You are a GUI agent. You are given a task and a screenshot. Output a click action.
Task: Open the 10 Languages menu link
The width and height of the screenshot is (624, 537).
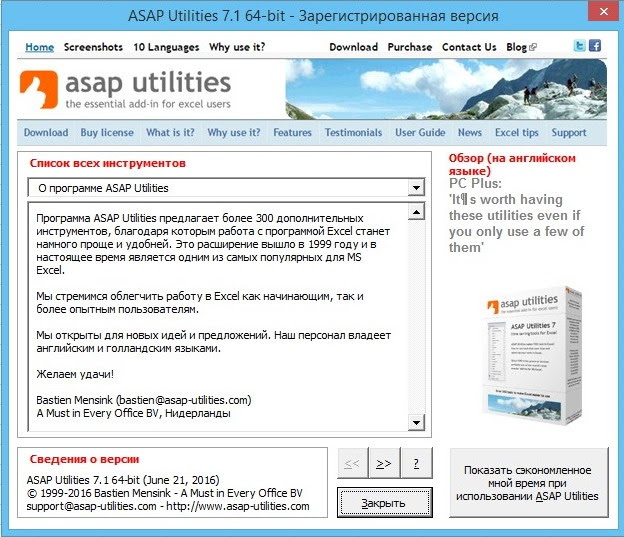(x=166, y=47)
